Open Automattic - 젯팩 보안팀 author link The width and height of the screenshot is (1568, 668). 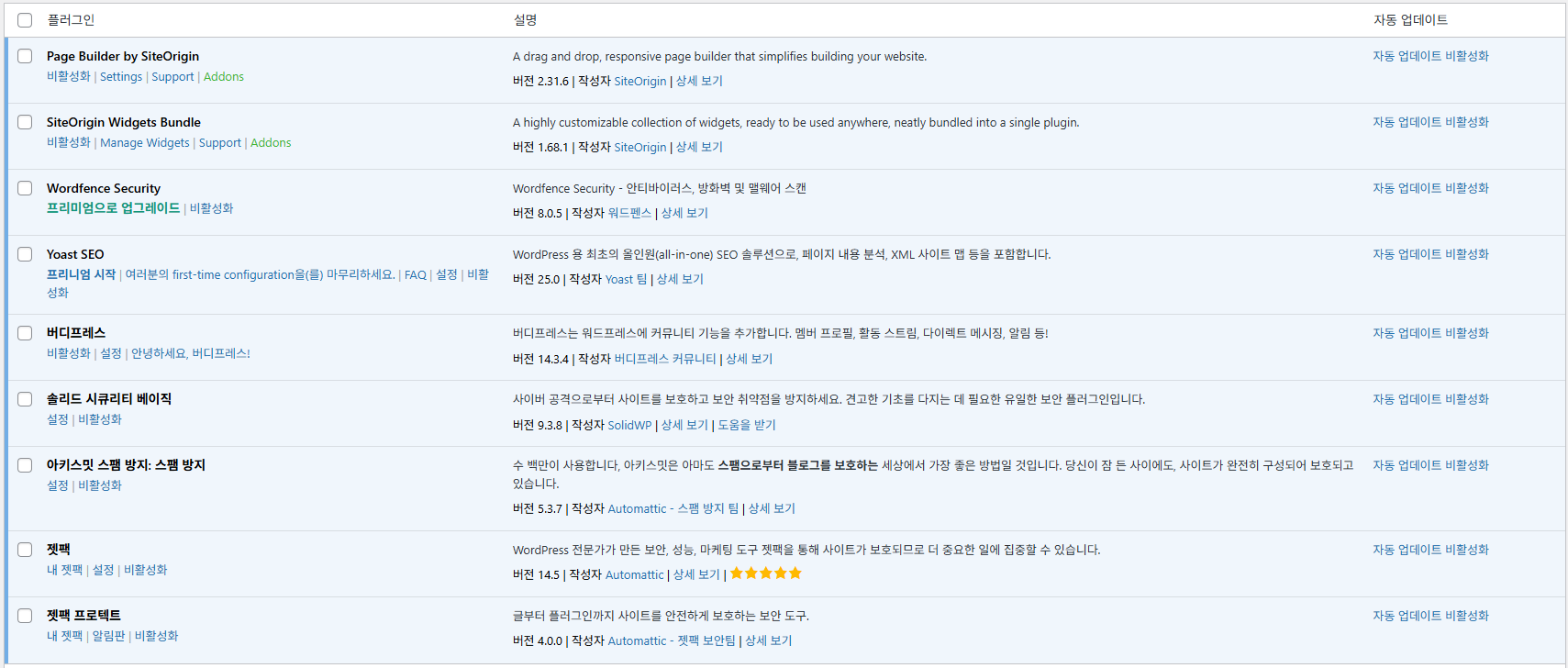[672, 640]
